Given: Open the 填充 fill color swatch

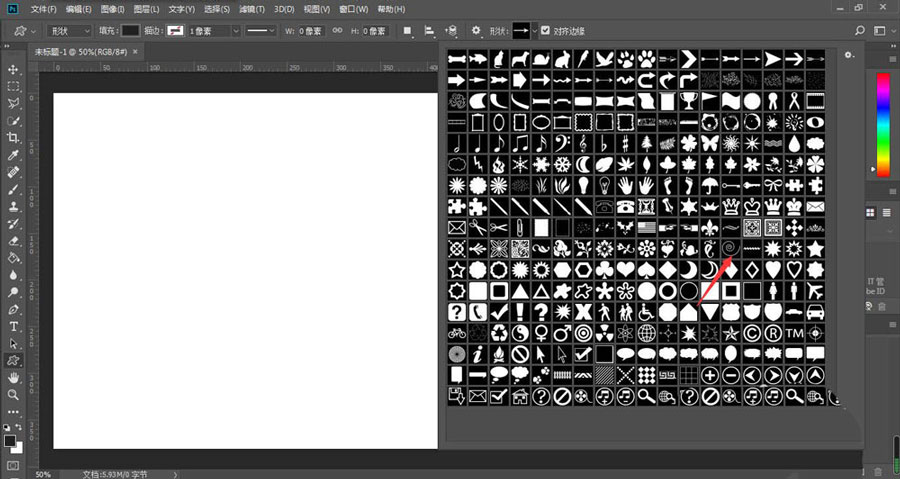Looking at the screenshot, I should (x=130, y=31).
